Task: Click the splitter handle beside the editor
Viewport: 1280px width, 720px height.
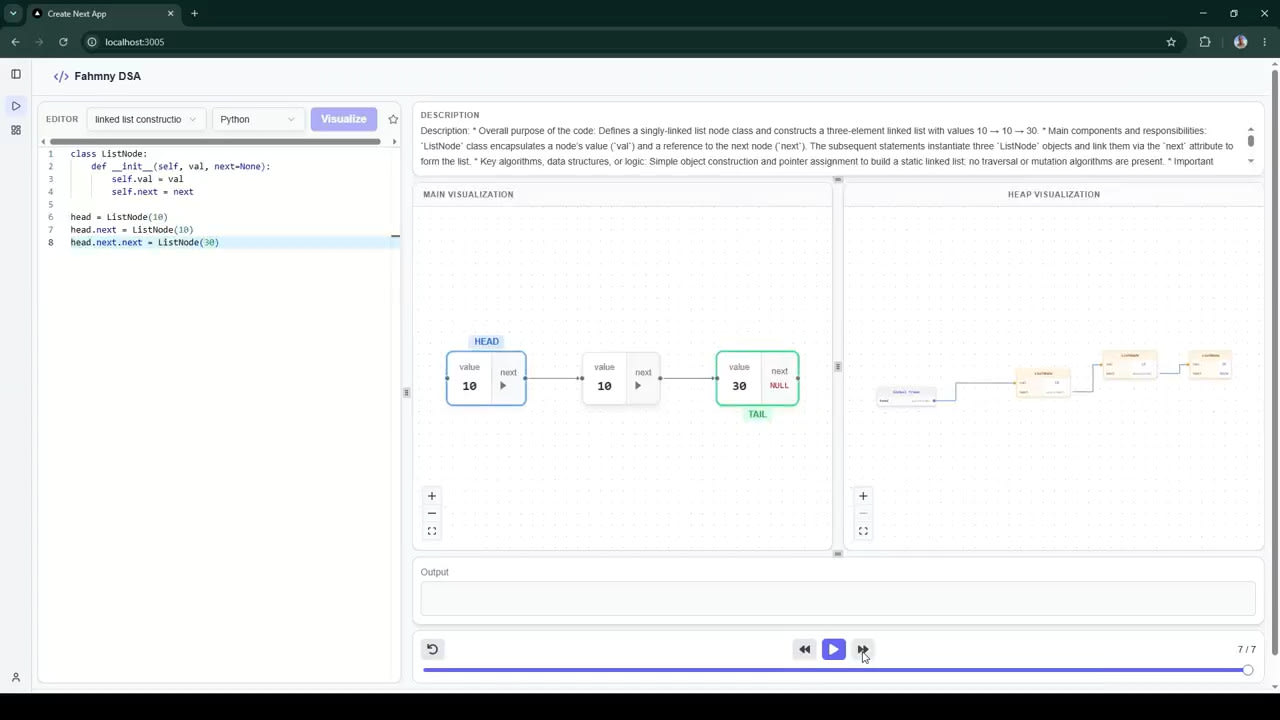Action: click(x=406, y=392)
